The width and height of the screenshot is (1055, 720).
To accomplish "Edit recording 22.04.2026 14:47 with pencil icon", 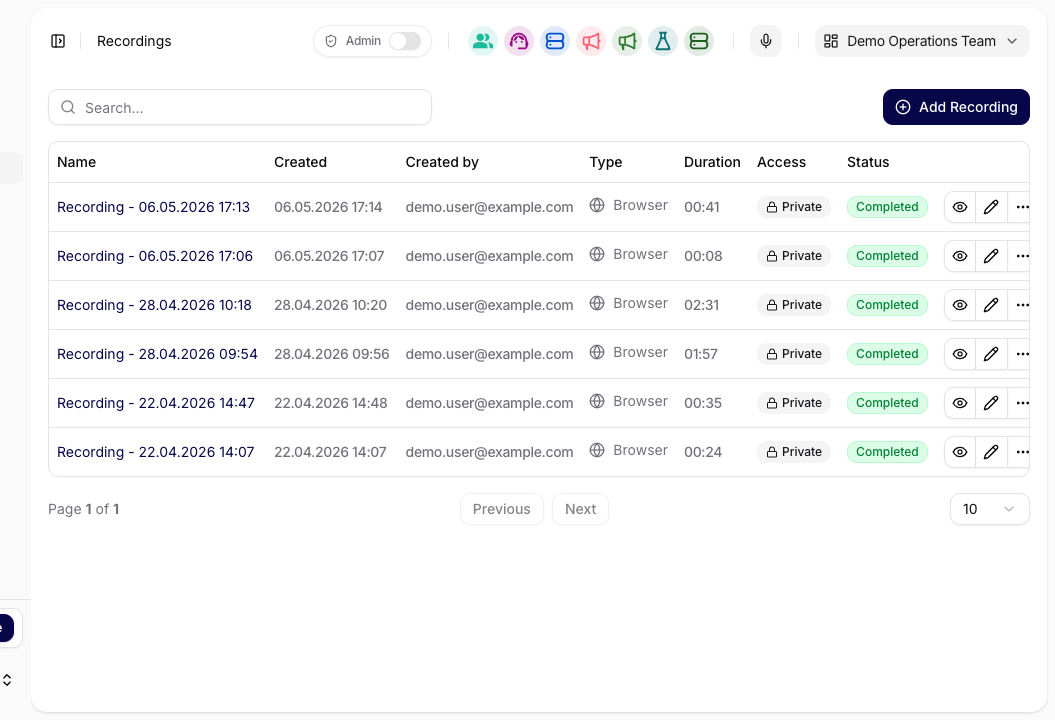I will pyautogui.click(x=991, y=403).
